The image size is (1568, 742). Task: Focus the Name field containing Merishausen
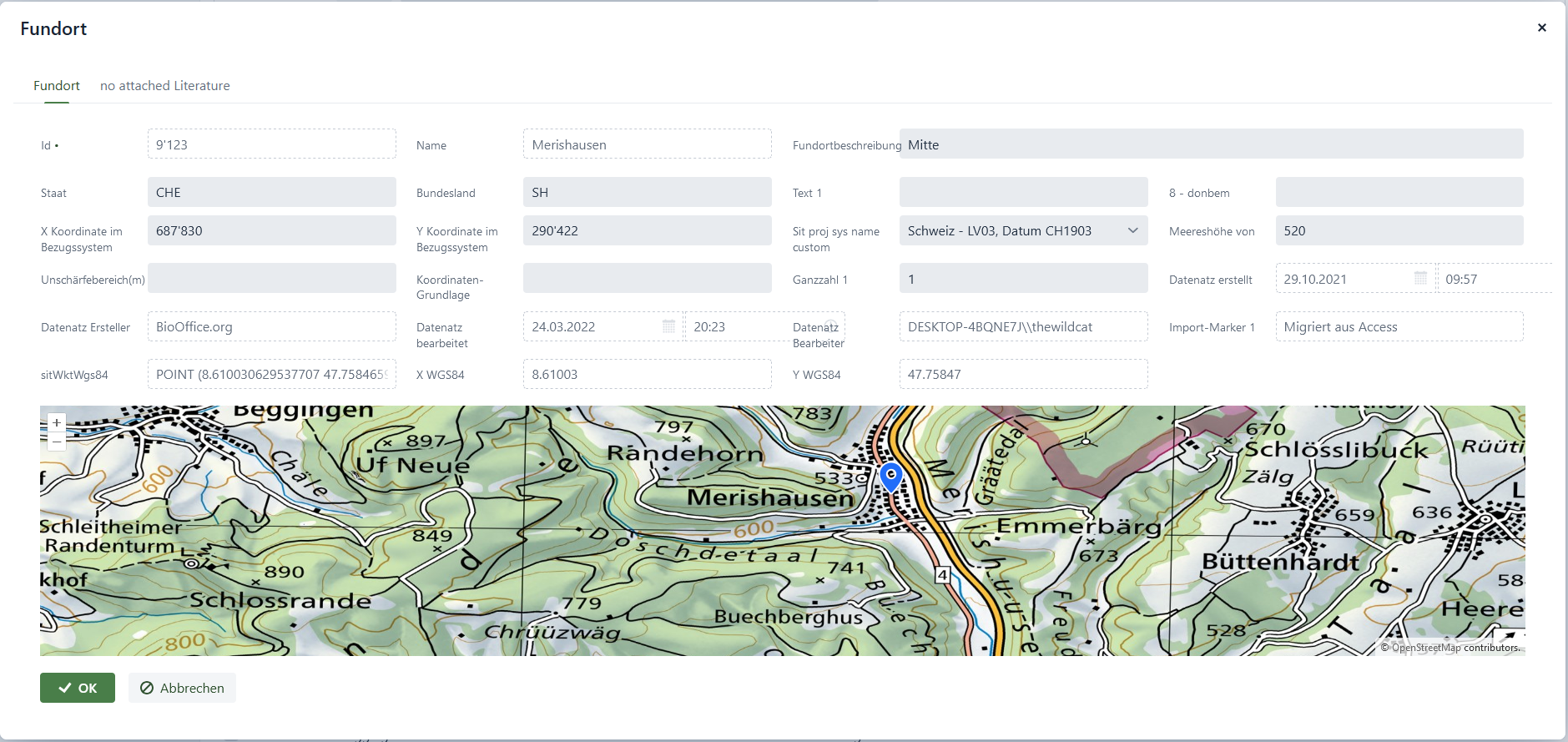pyautogui.click(x=647, y=144)
